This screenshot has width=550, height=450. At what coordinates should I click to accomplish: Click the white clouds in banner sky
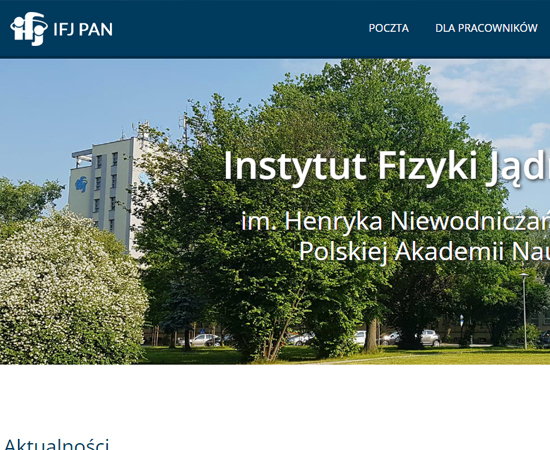(x=491, y=84)
